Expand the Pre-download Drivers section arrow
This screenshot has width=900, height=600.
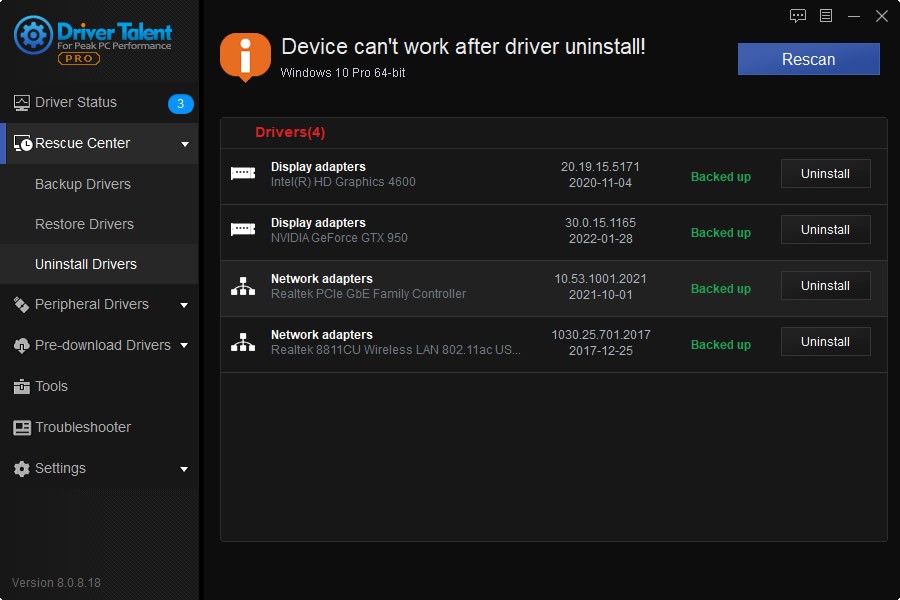click(x=185, y=346)
